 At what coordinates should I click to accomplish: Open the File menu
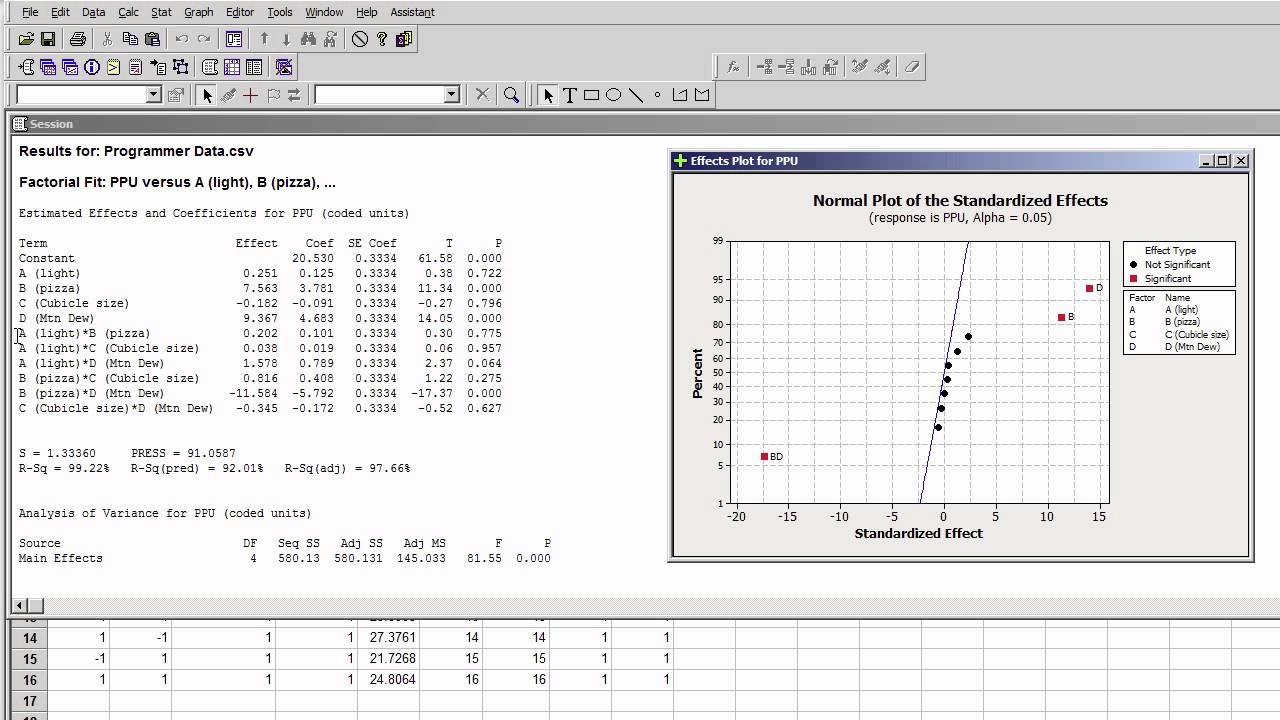[x=29, y=12]
